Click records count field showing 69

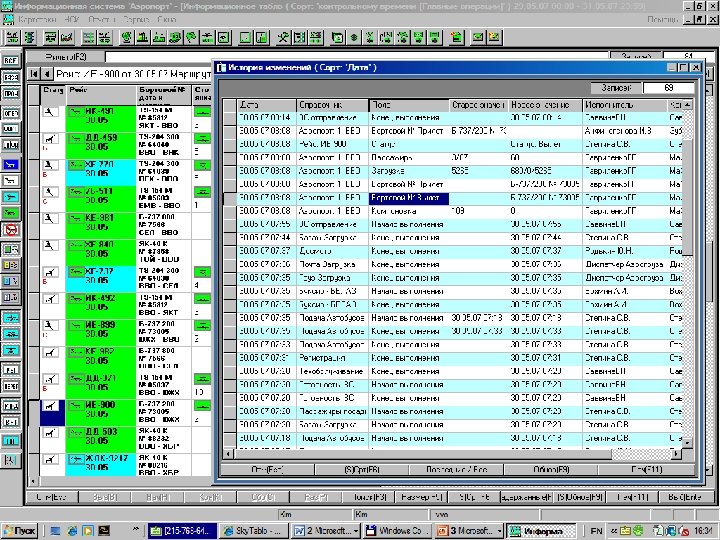tap(669, 88)
